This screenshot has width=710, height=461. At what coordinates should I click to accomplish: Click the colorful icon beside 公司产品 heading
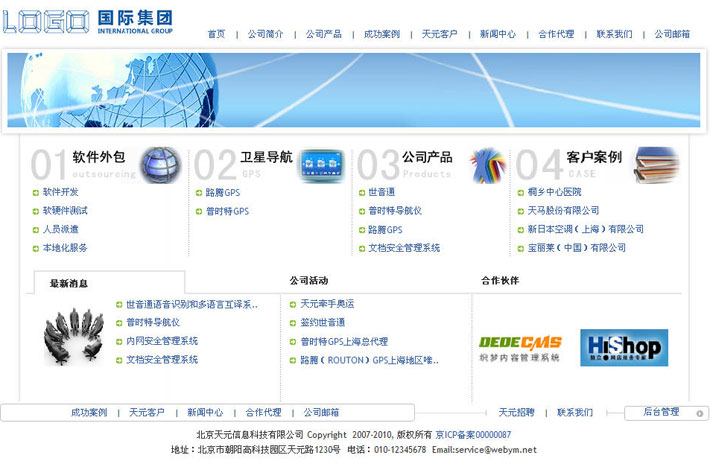487,165
